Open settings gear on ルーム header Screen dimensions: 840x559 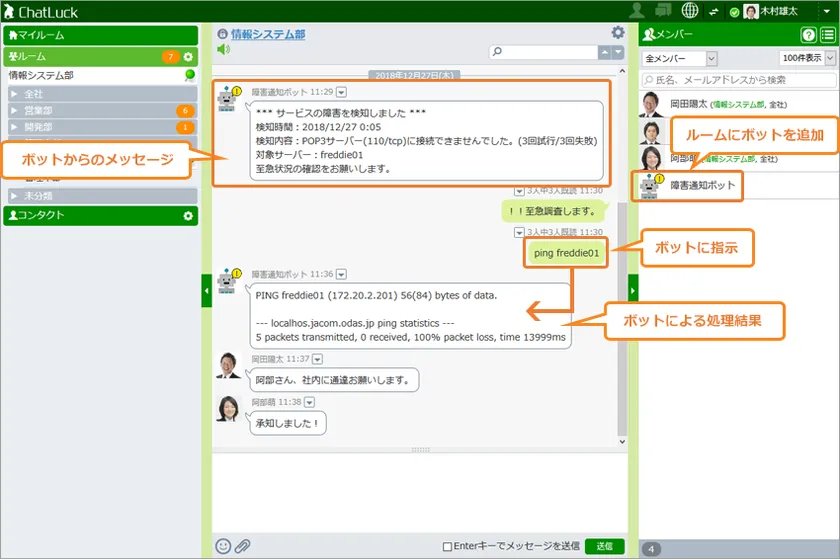[188, 57]
